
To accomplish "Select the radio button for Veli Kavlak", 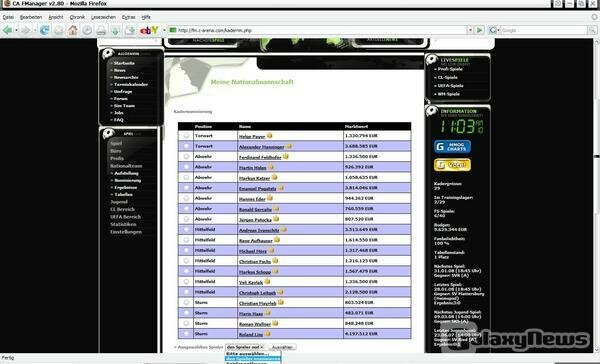I will (186, 282).
